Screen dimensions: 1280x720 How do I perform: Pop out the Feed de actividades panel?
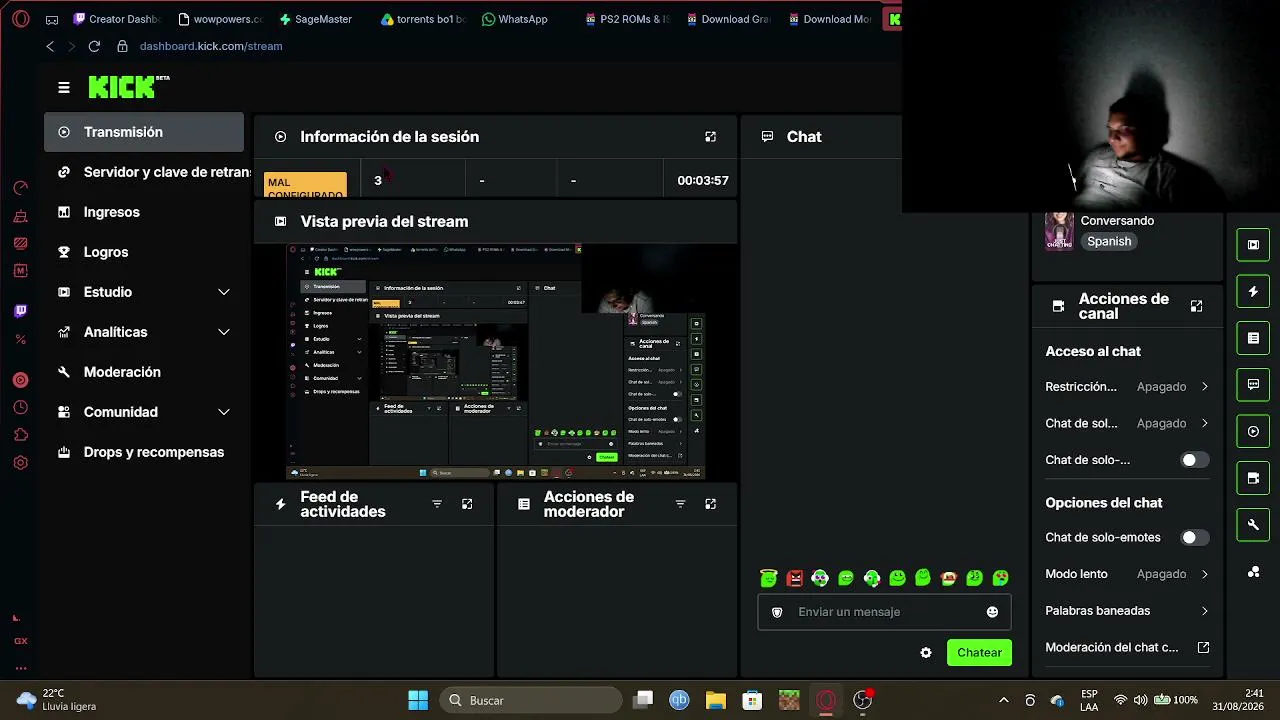pos(467,504)
